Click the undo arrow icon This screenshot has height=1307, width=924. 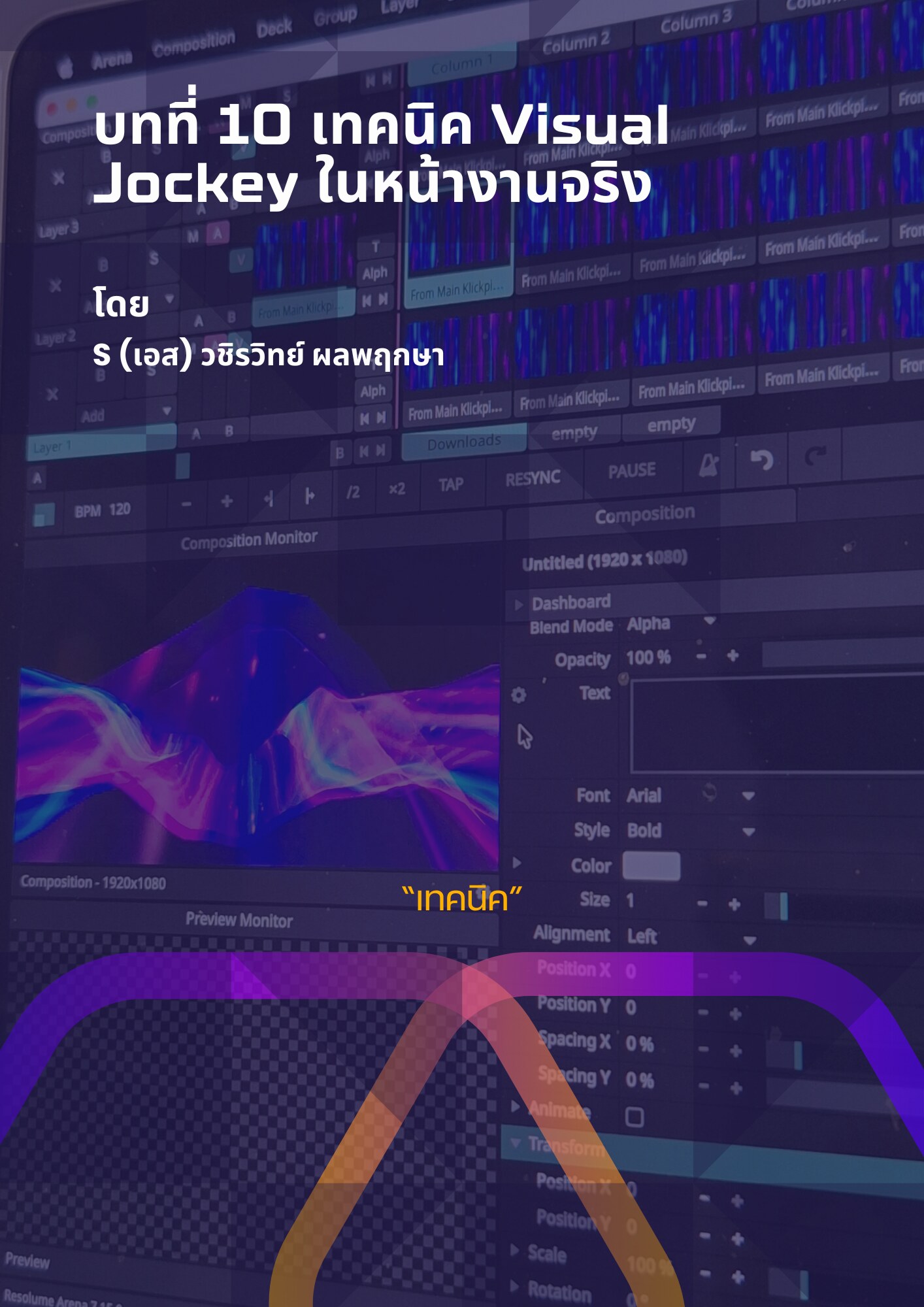click(x=761, y=459)
